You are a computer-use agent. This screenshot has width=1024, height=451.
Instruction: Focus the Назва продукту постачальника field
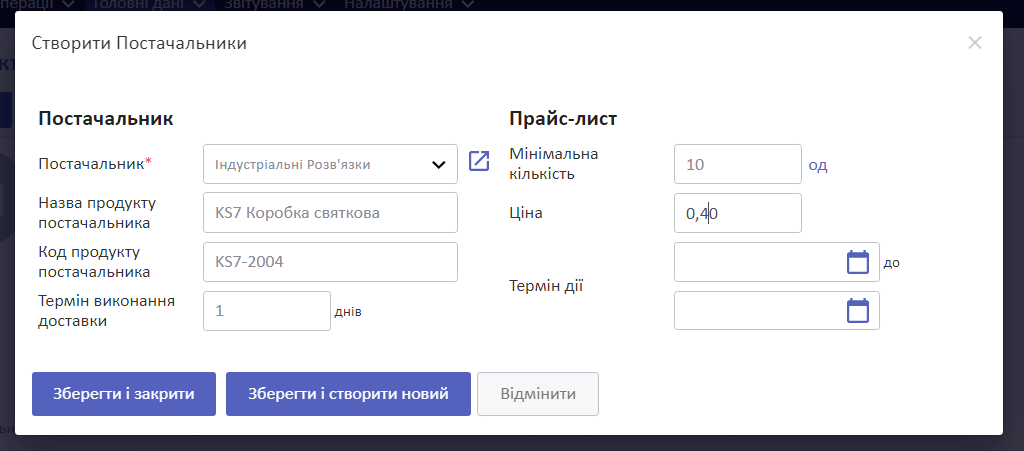point(330,213)
